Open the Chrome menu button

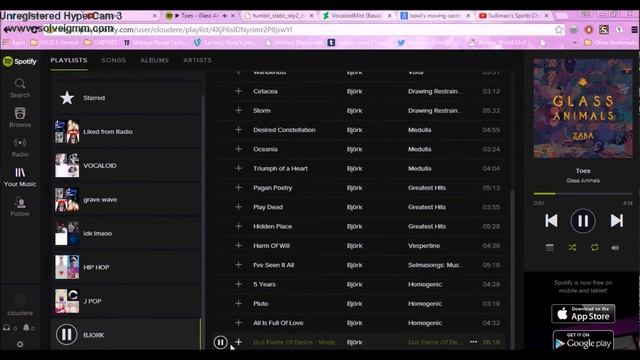pyautogui.click(x=634, y=29)
